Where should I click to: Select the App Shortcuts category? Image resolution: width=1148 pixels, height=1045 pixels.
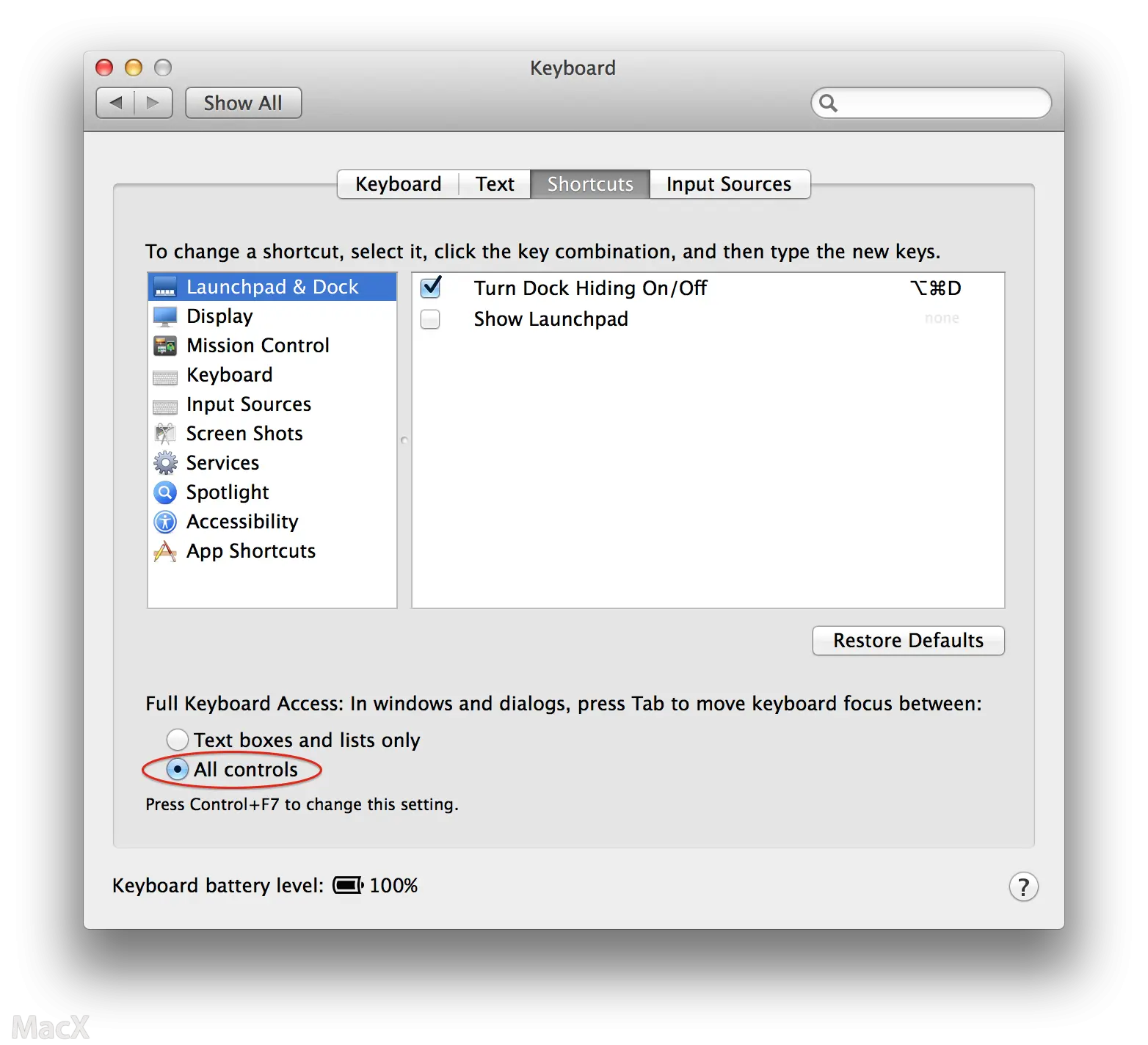pos(272,551)
